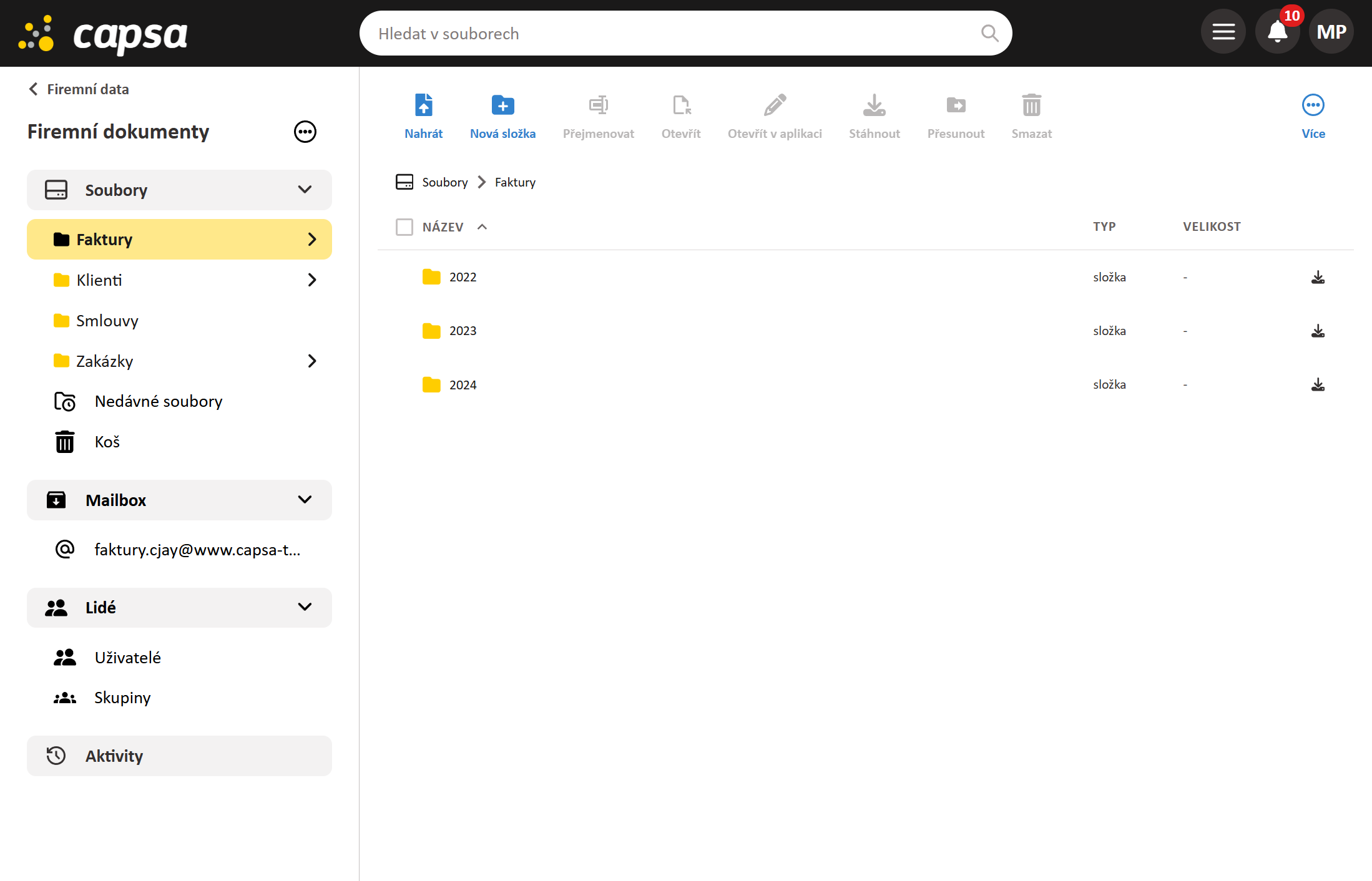This screenshot has height=881, width=1372.
Task: Click the Soubory breadcrumb link
Action: (444, 182)
